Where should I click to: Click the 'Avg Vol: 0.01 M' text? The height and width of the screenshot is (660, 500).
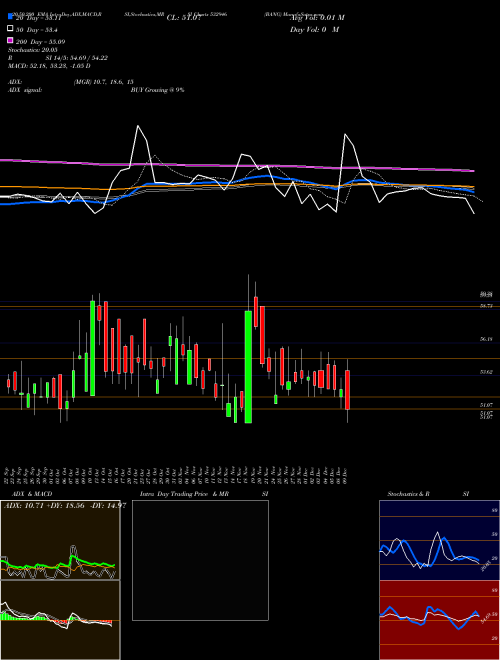(x=317, y=18)
